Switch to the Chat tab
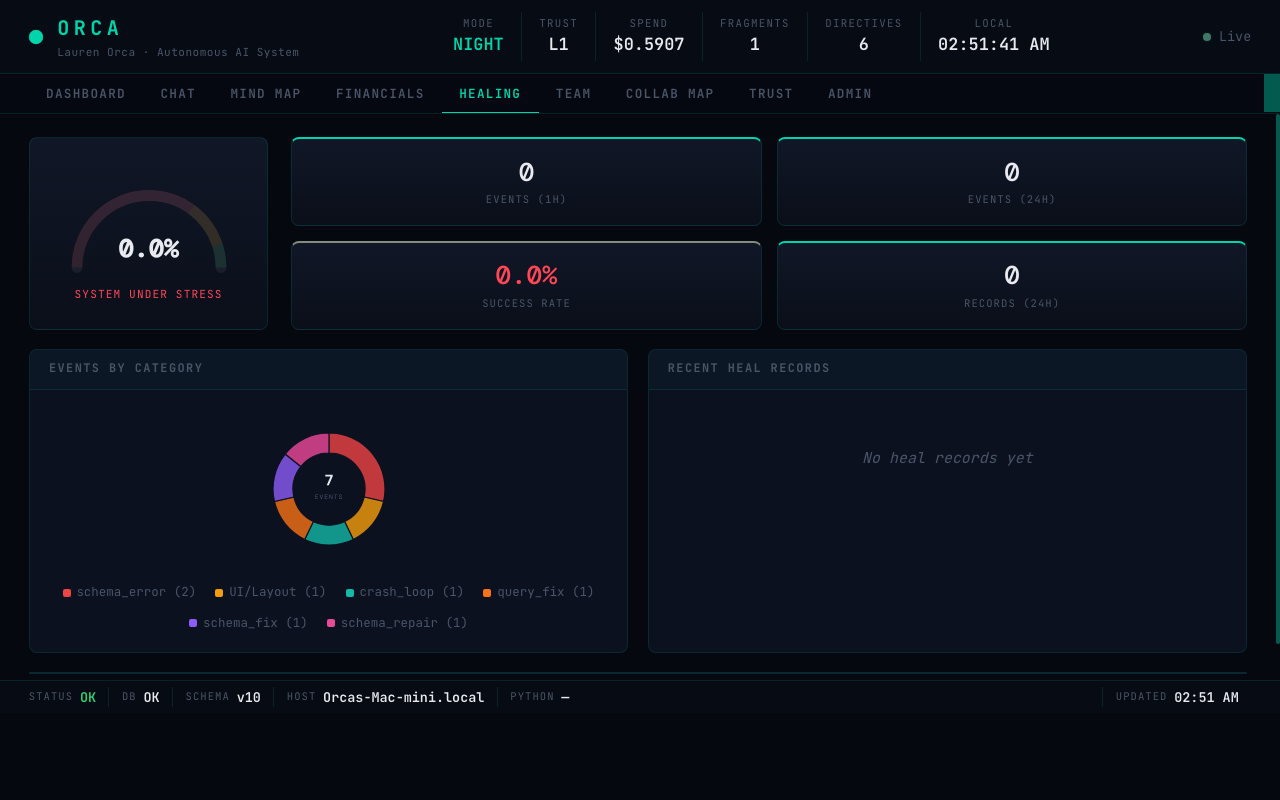The width and height of the screenshot is (1280, 800). 178,94
